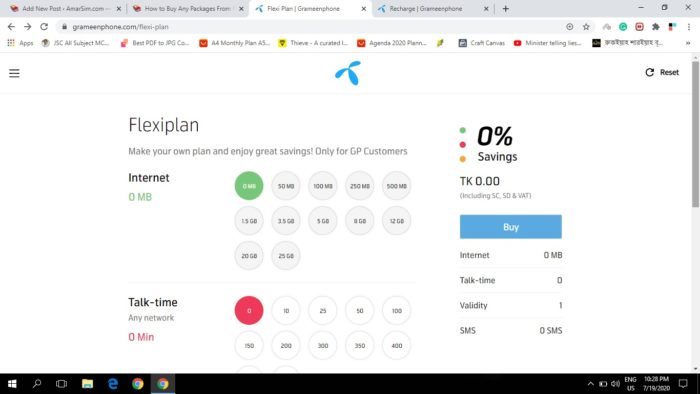The width and height of the screenshot is (700, 394).
Task: Click the Reset refresh icon
Action: tap(650, 72)
